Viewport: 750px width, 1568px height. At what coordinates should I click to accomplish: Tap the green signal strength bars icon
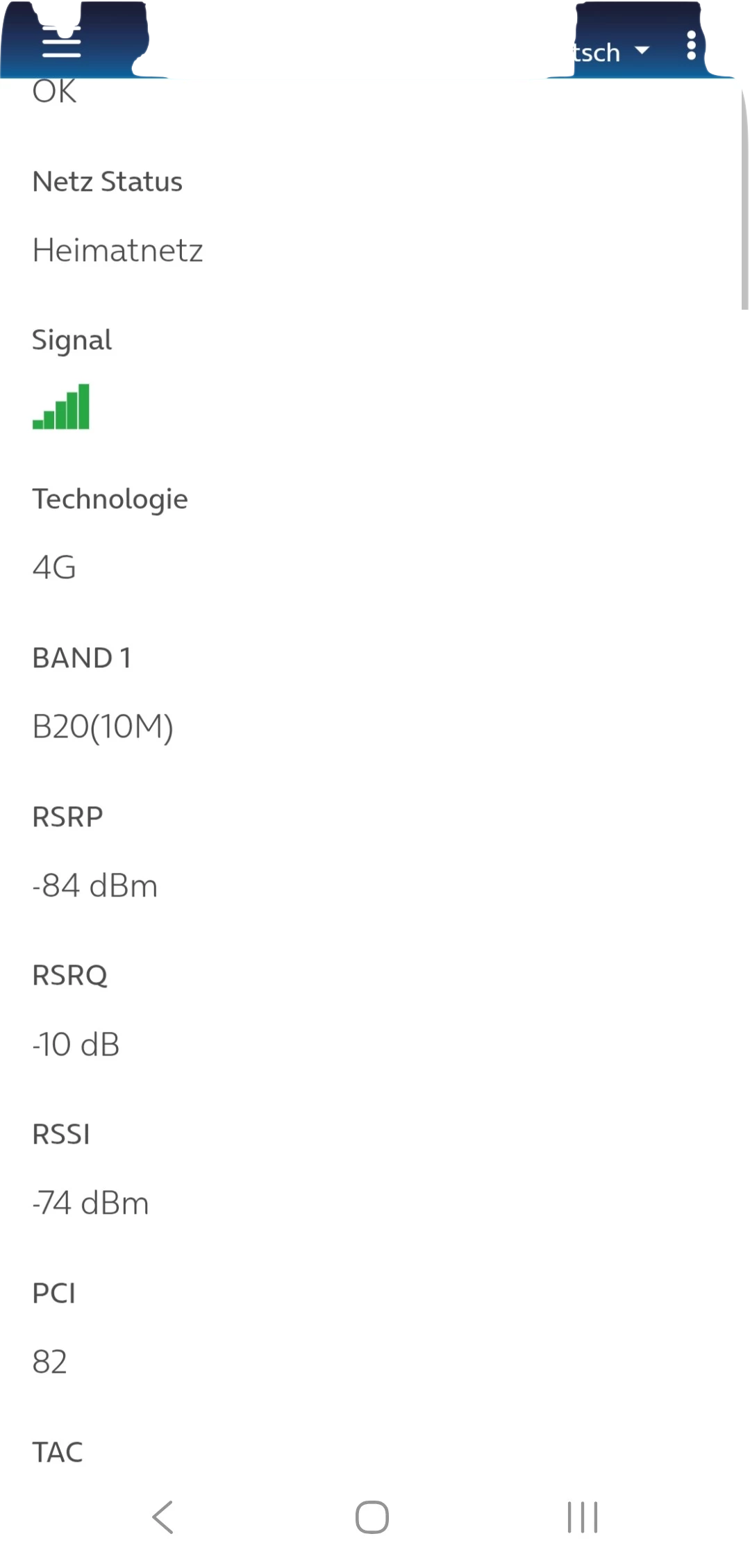pyautogui.click(x=61, y=407)
